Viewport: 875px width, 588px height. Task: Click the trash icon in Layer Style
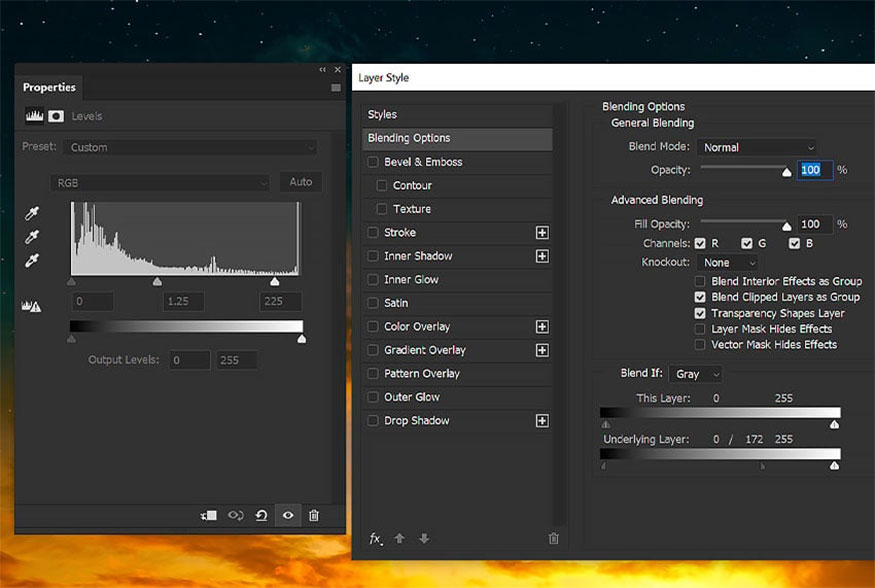[x=554, y=538]
